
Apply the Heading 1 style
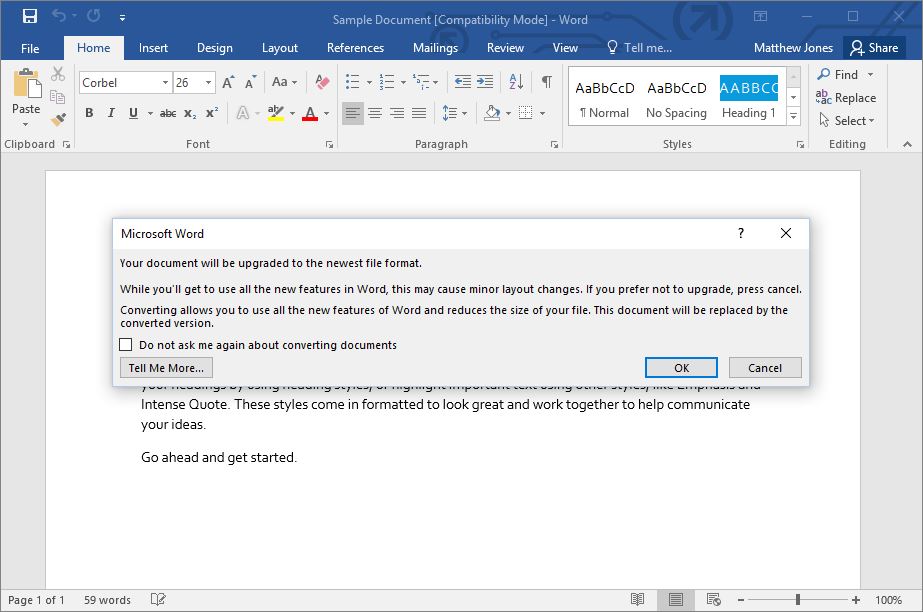tap(749, 97)
